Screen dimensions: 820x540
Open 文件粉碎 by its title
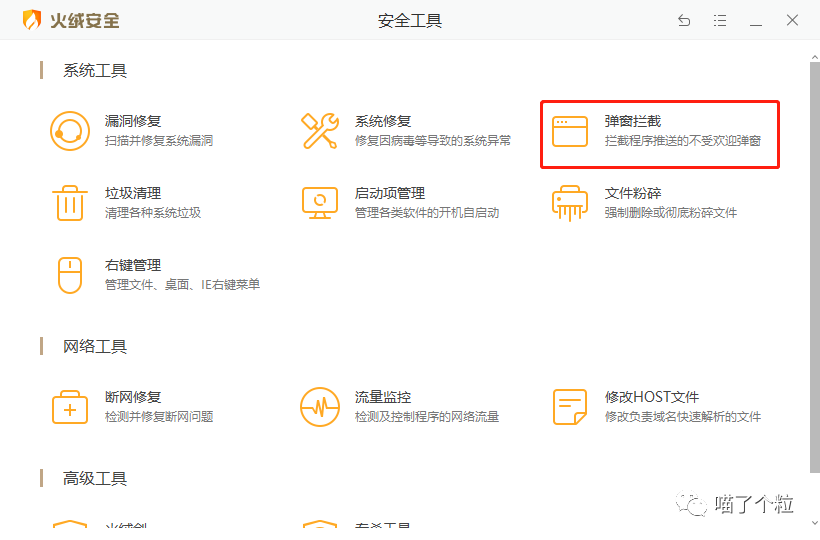click(x=633, y=193)
